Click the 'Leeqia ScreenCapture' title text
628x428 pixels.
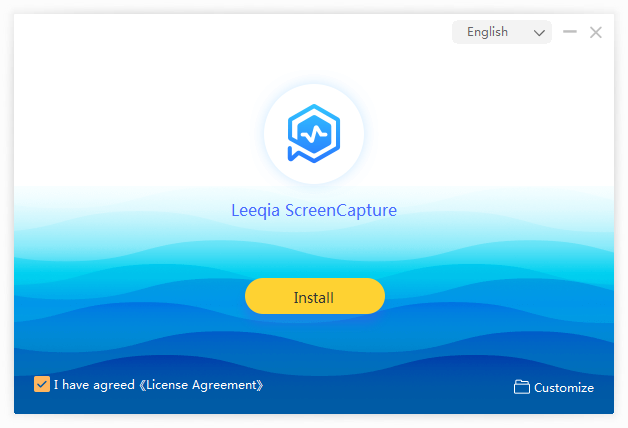[314, 211]
